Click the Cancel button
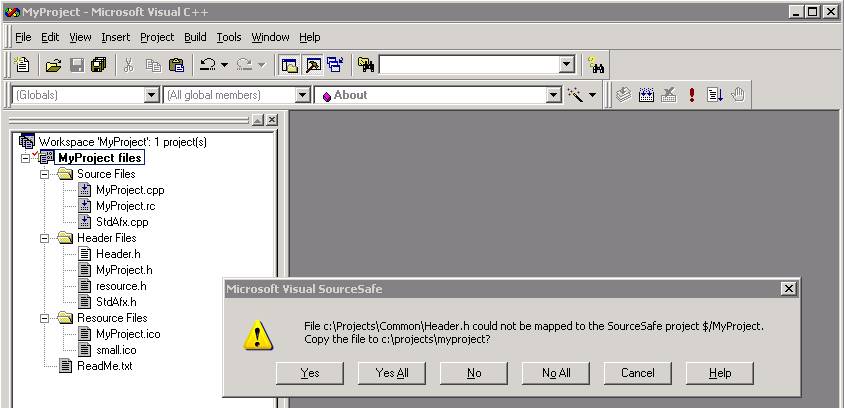 (637, 373)
